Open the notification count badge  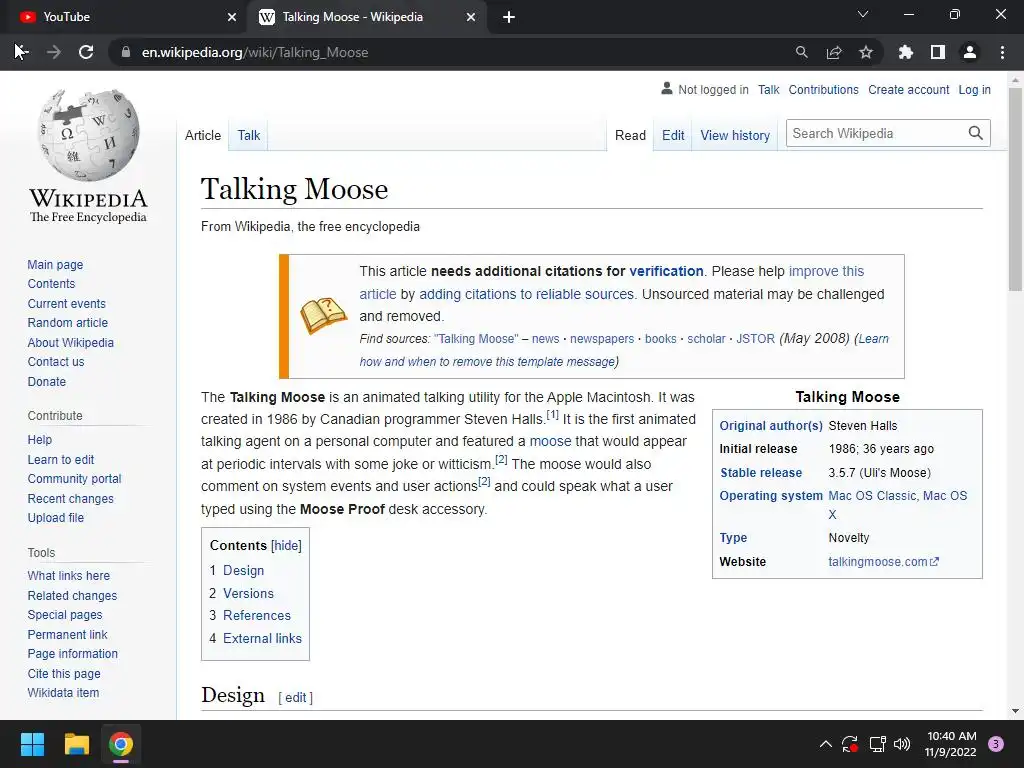coord(996,744)
